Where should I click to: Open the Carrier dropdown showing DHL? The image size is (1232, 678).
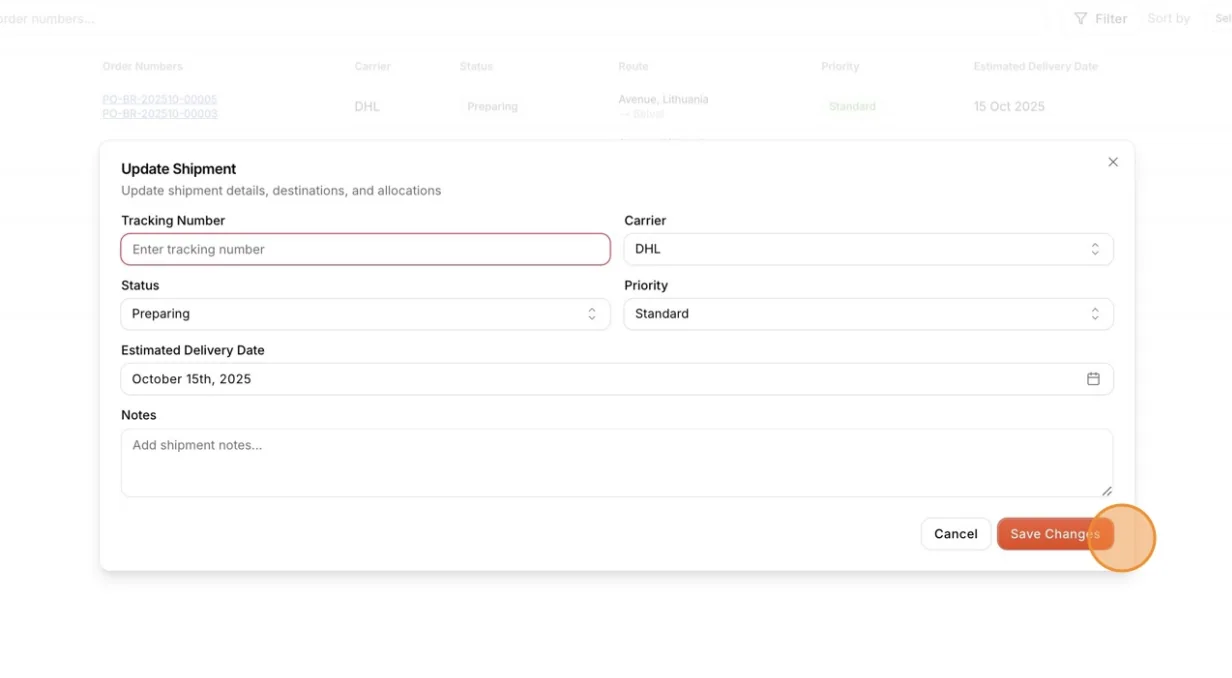pos(868,249)
